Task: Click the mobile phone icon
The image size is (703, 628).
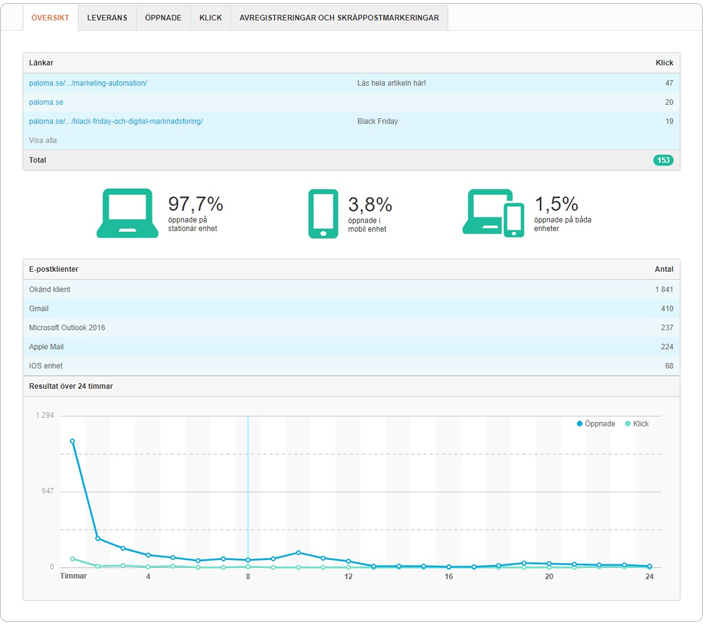Action: point(323,213)
